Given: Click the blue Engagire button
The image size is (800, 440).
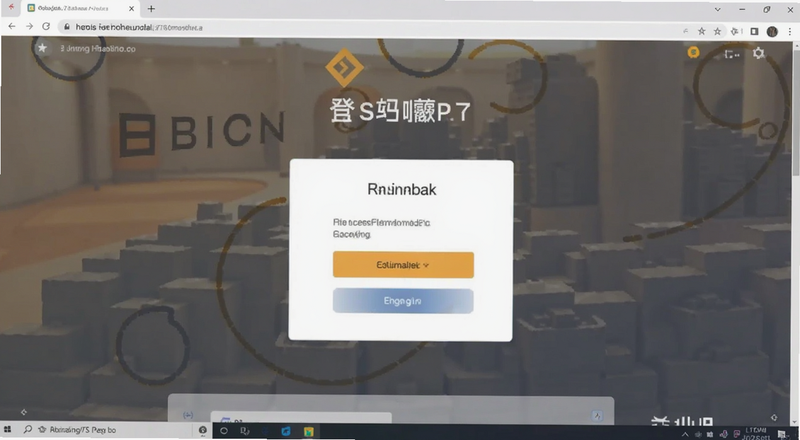Looking at the screenshot, I should (x=403, y=301).
